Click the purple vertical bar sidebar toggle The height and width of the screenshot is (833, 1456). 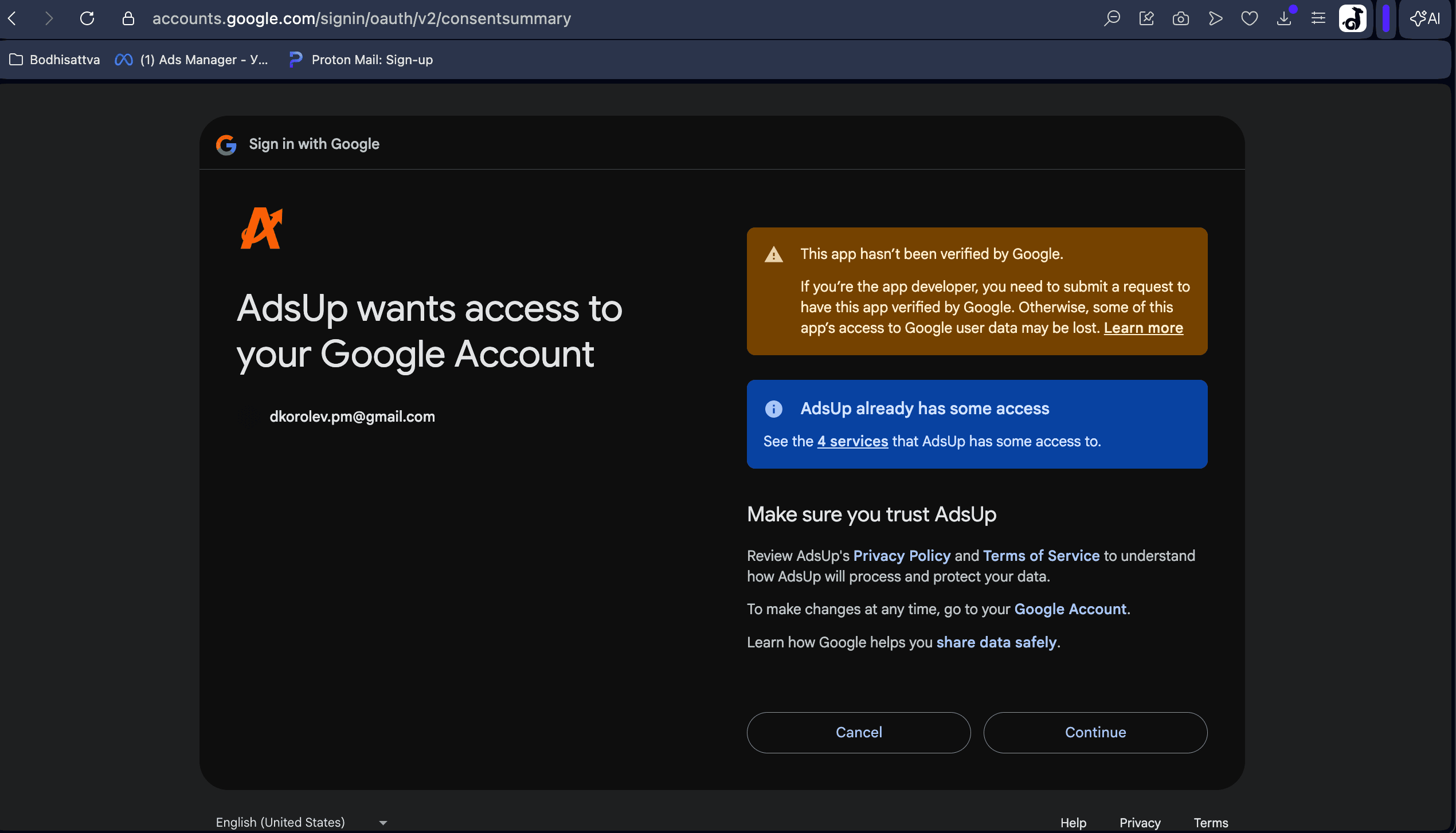pyautogui.click(x=1386, y=18)
